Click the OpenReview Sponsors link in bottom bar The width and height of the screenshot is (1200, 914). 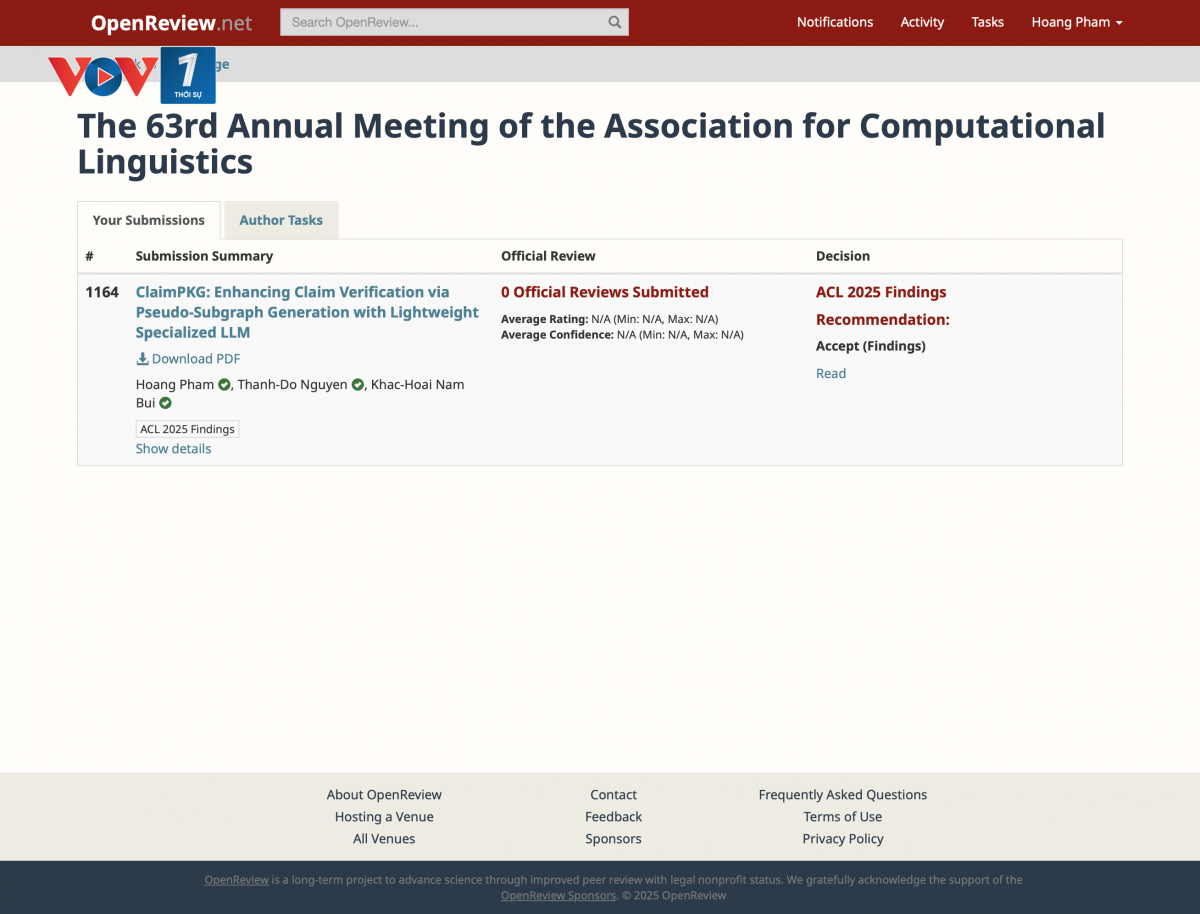click(558, 896)
